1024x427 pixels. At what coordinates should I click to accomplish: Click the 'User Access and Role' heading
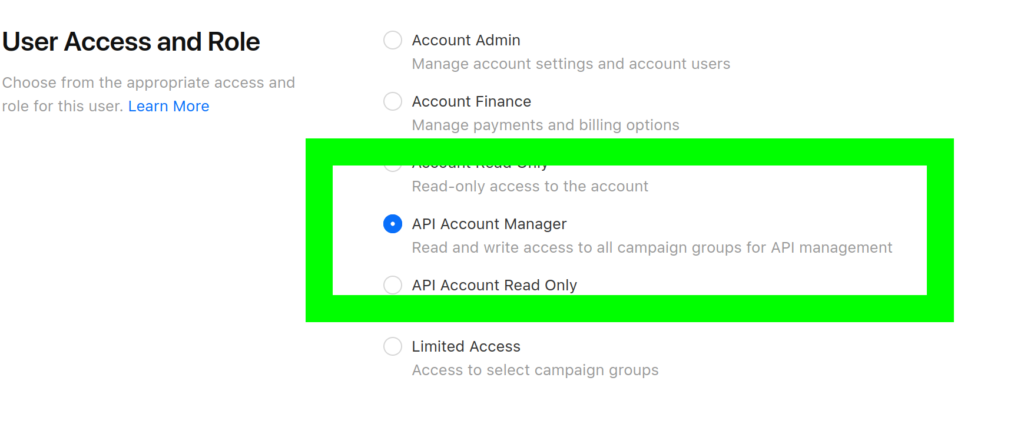pos(131,42)
